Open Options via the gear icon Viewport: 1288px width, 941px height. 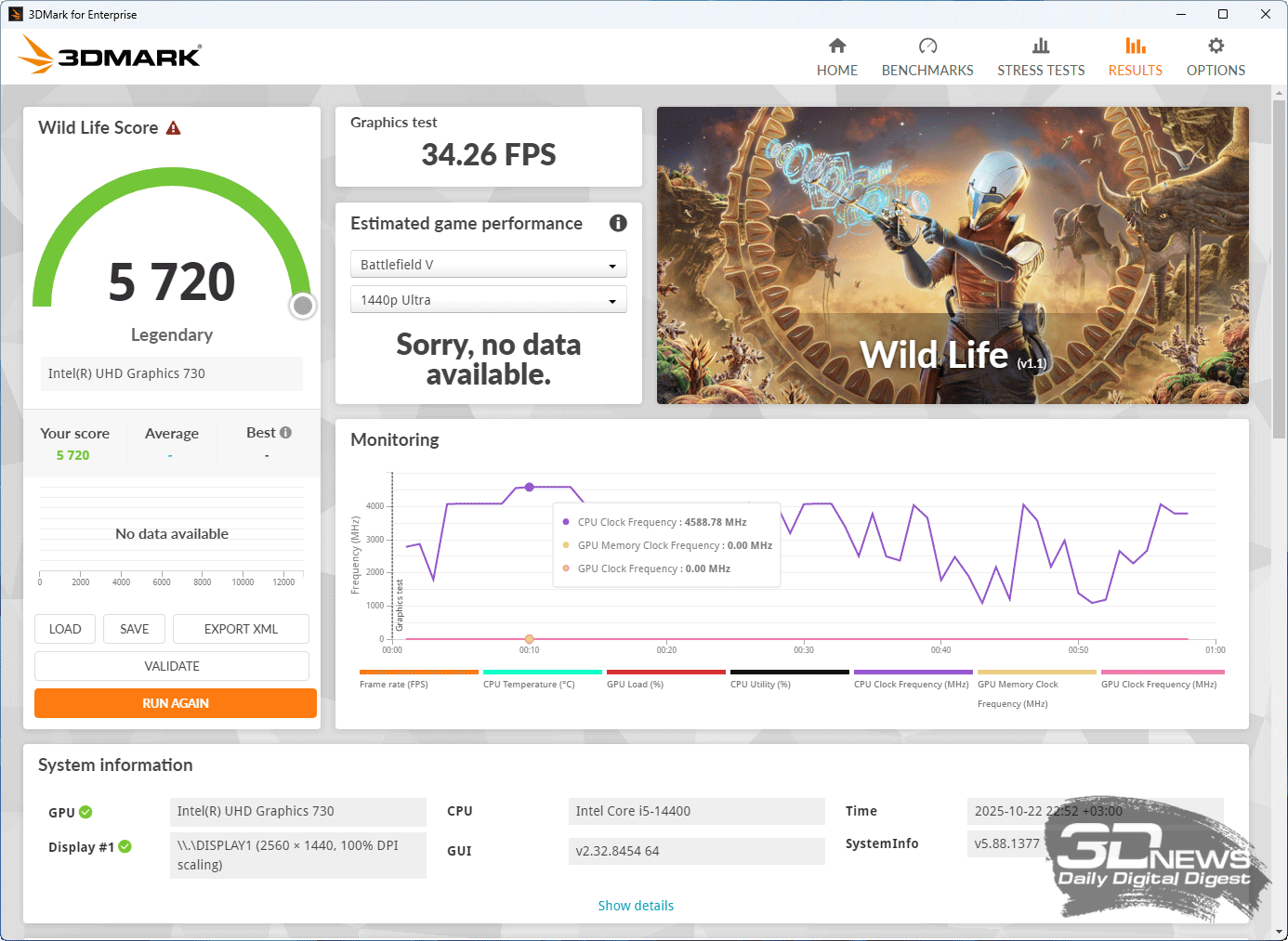point(1216,46)
